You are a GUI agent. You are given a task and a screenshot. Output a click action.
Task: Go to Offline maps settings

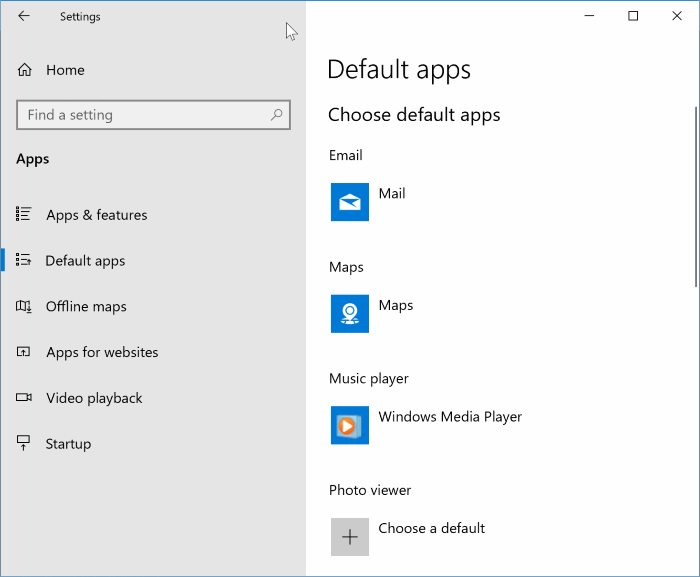coord(86,307)
